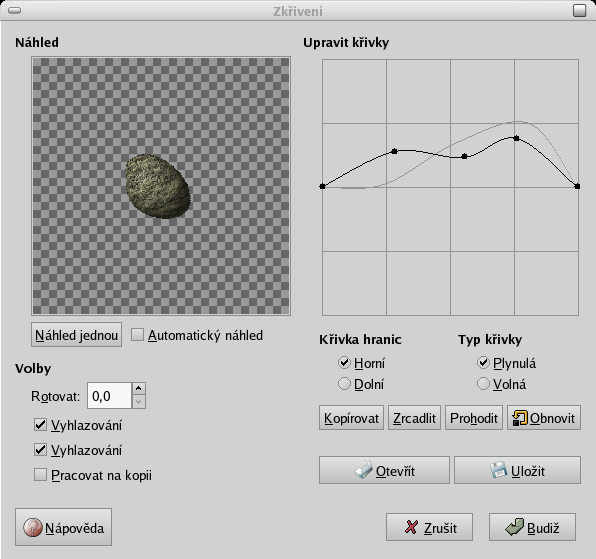Confirm with the Budiž button
Screen dimensions: 596x559
coord(532,527)
